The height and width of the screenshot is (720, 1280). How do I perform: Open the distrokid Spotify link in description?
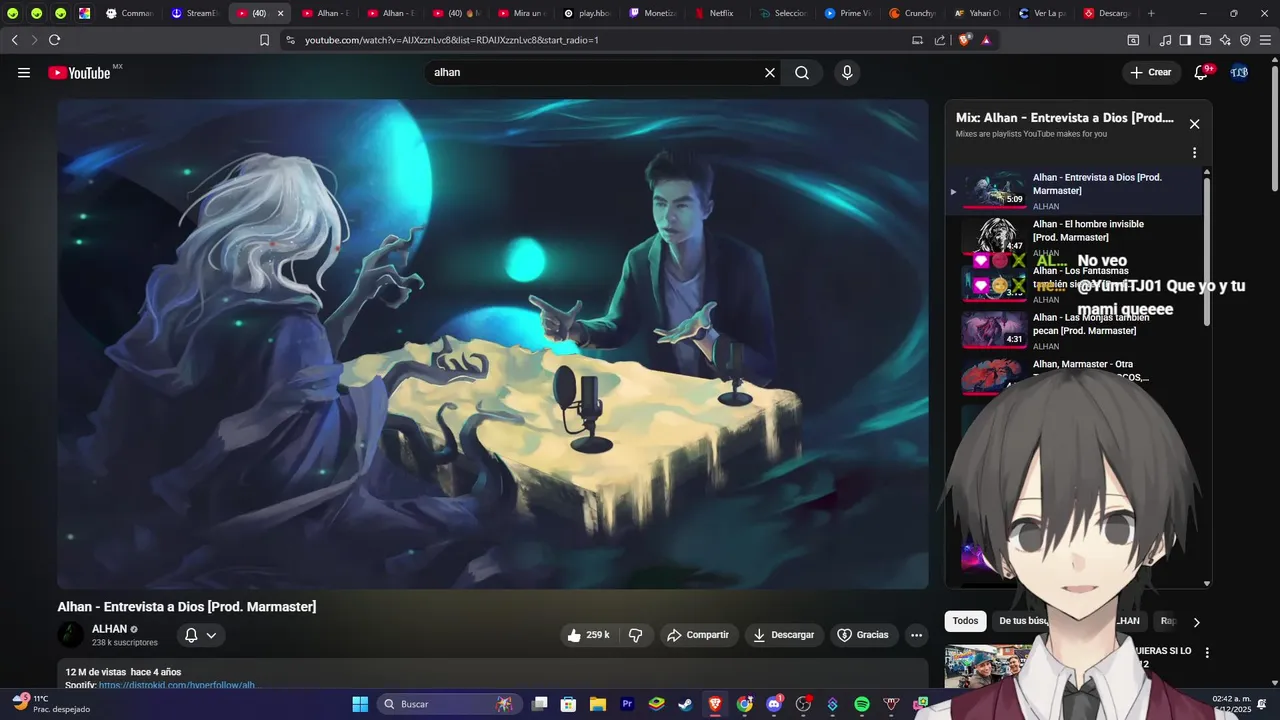click(176, 686)
